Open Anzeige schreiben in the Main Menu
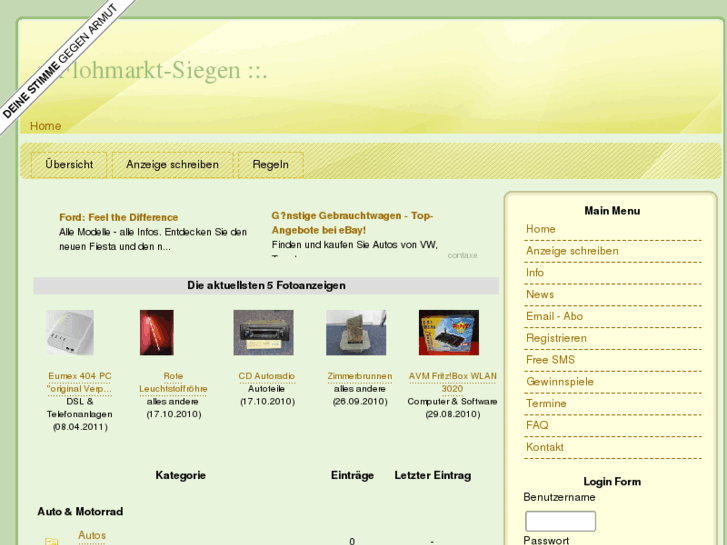727x545 pixels. point(572,251)
